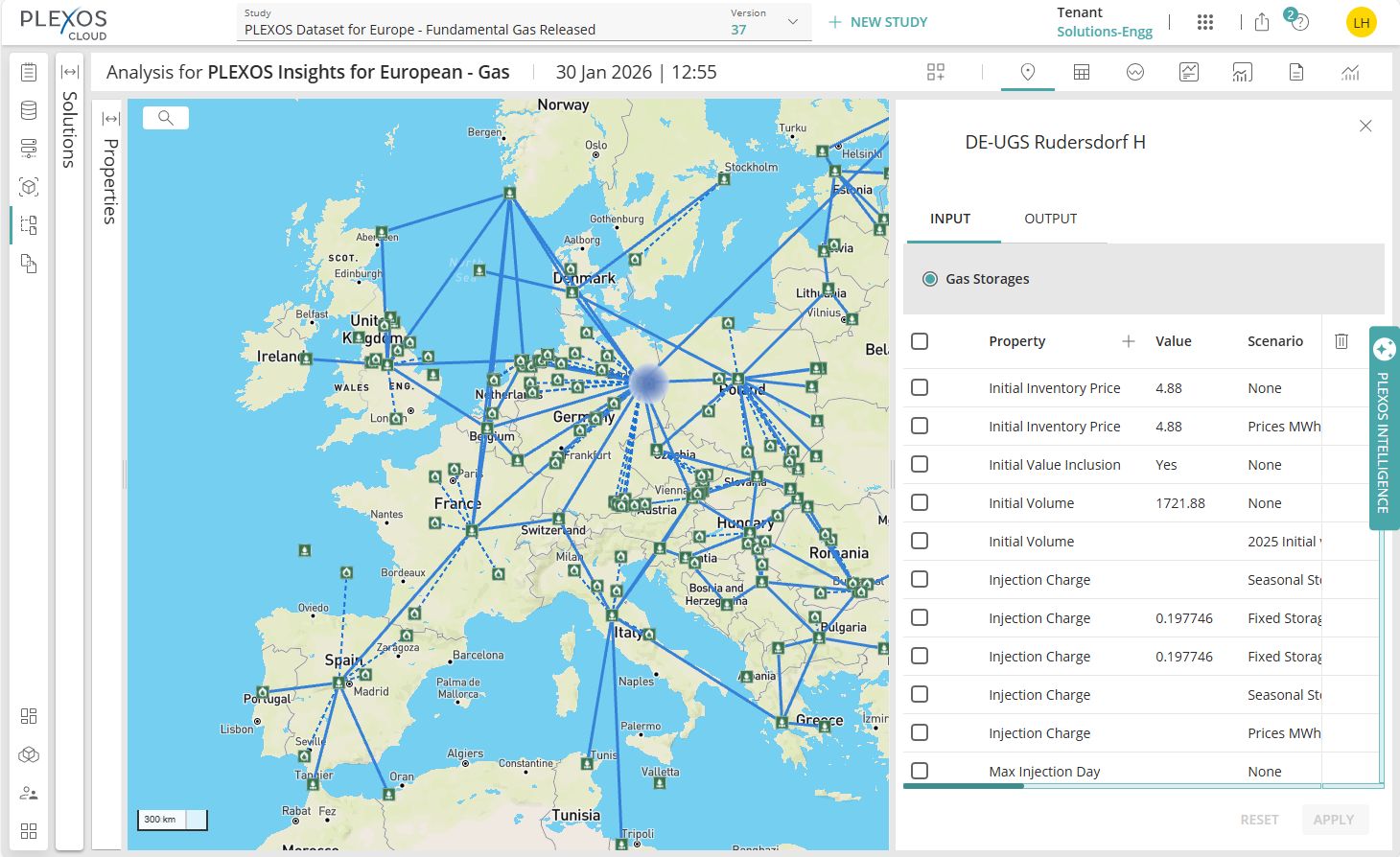Check the Initial Inventory Price checkbox
1400x857 pixels.
[920, 387]
